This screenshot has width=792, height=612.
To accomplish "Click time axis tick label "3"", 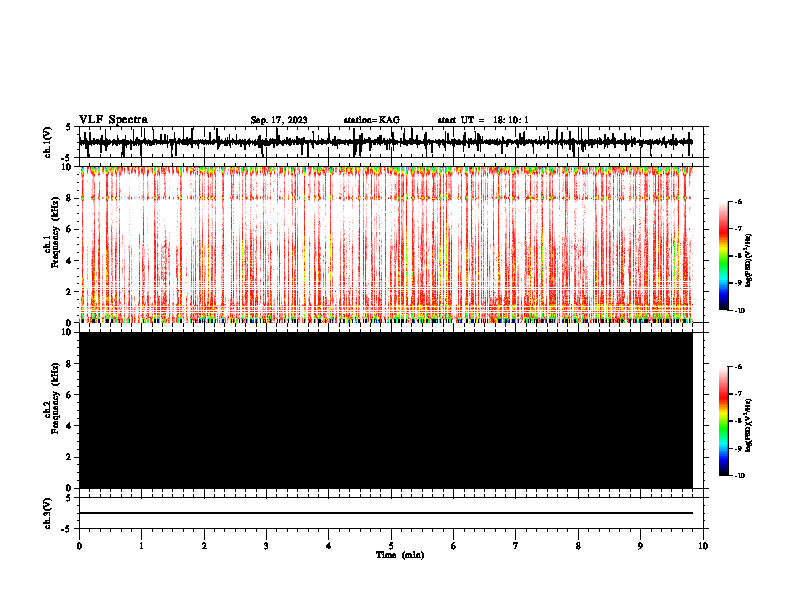I will [x=266, y=546].
